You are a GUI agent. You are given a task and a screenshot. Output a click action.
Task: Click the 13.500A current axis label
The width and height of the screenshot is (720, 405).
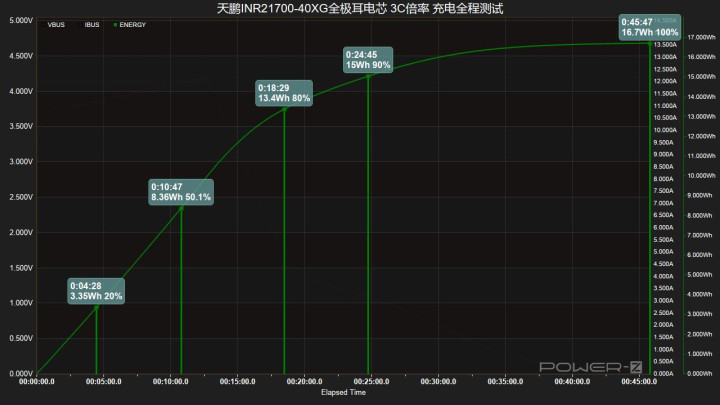665,45
